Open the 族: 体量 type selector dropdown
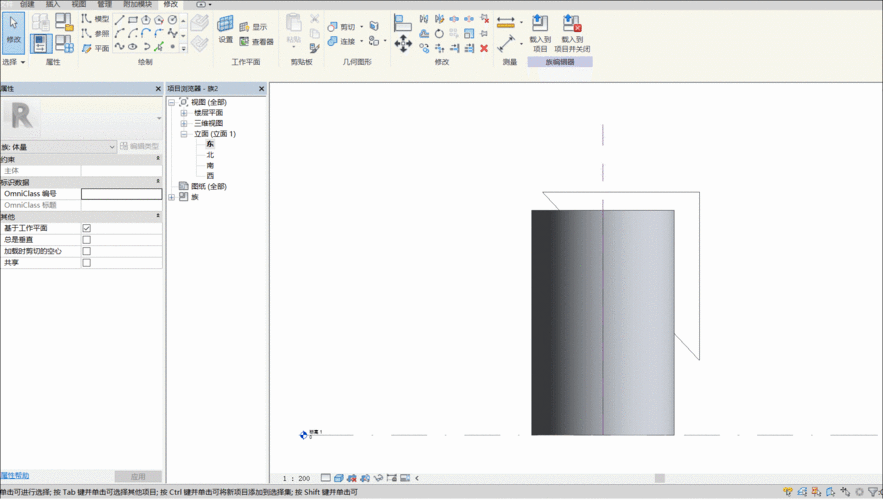The width and height of the screenshot is (883, 500). tap(59, 146)
